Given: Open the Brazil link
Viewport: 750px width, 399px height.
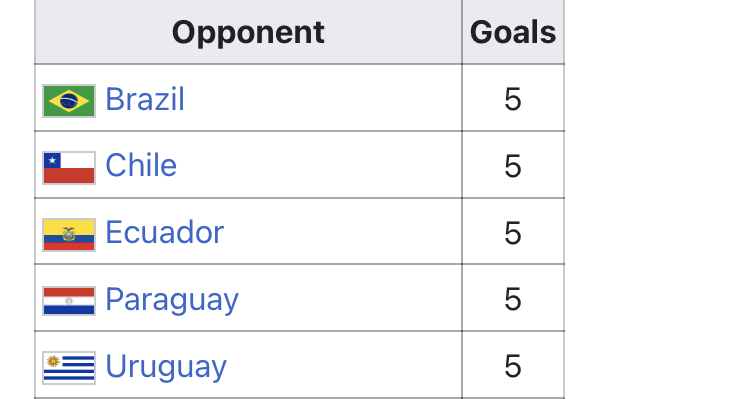Looking at the screenshot, I should (x=144, y=100).
